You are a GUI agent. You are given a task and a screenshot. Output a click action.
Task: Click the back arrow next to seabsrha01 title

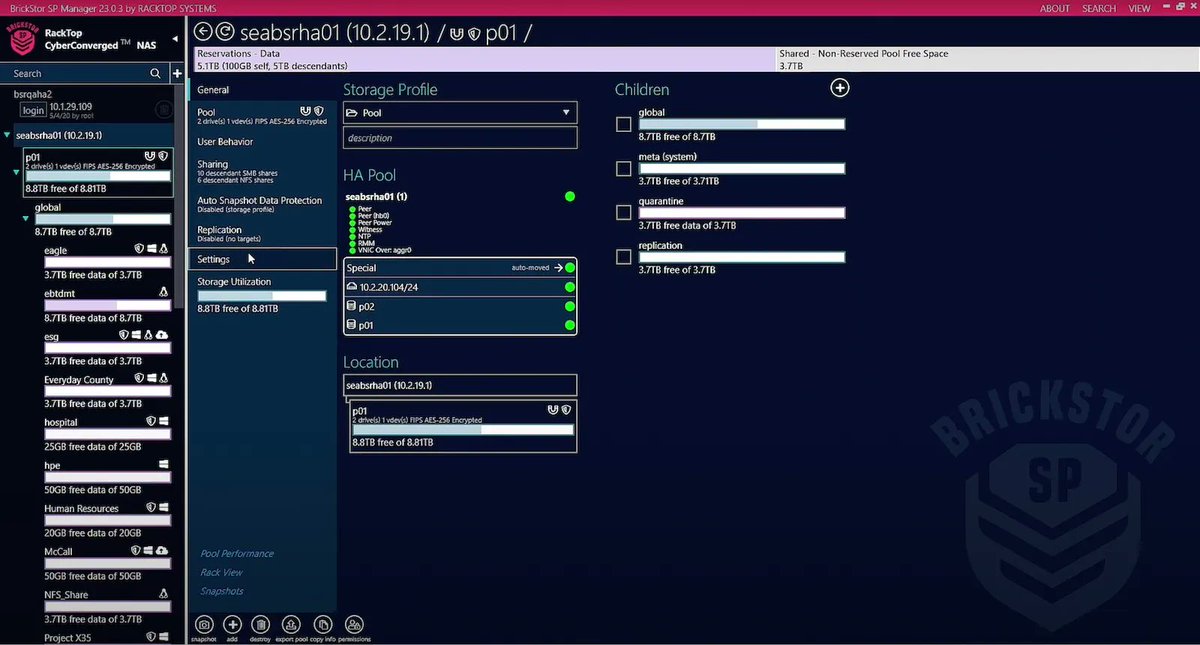[x=204, y=32]
